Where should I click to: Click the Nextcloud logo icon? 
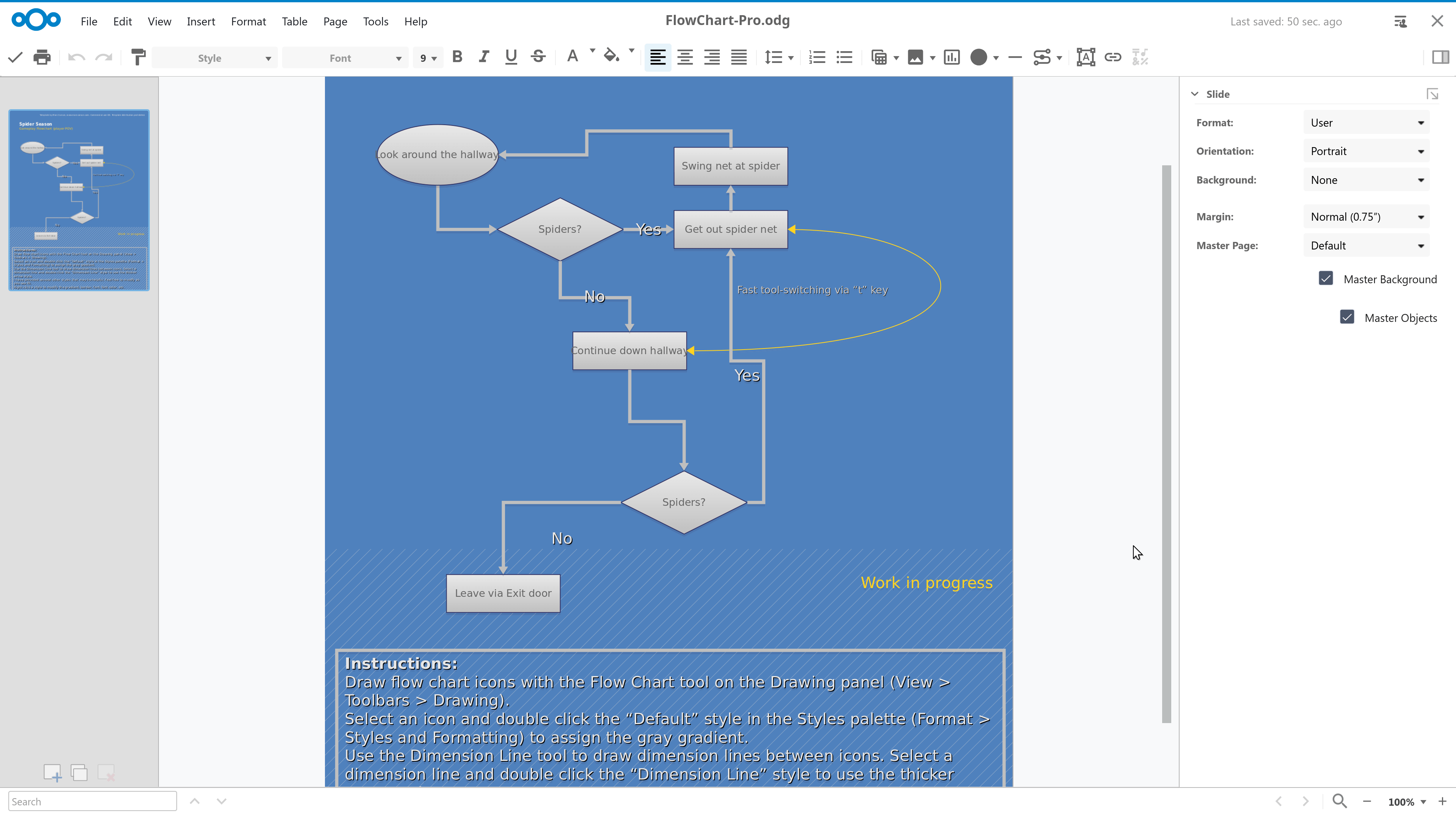click(36, 20)
